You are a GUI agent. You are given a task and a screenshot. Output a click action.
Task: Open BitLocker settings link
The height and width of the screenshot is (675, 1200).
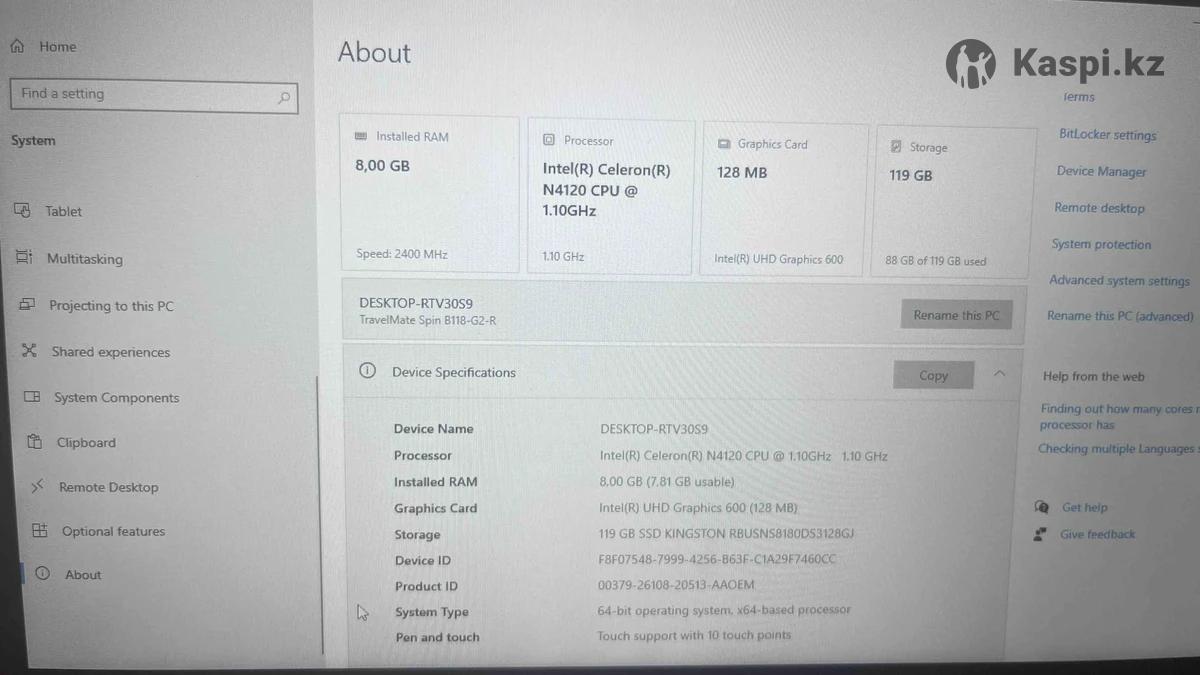pos(1107,135)
